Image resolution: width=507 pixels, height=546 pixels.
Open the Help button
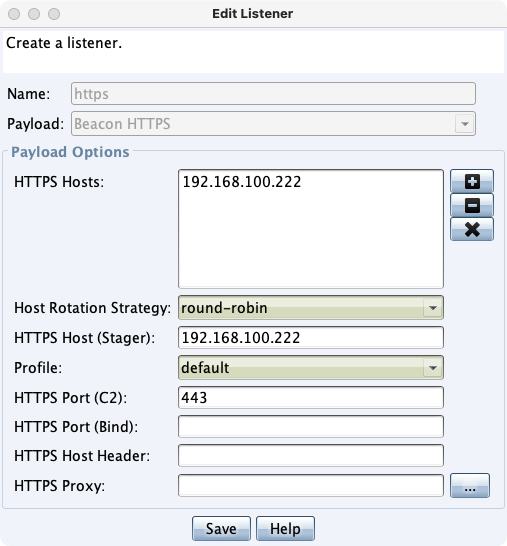285,529
